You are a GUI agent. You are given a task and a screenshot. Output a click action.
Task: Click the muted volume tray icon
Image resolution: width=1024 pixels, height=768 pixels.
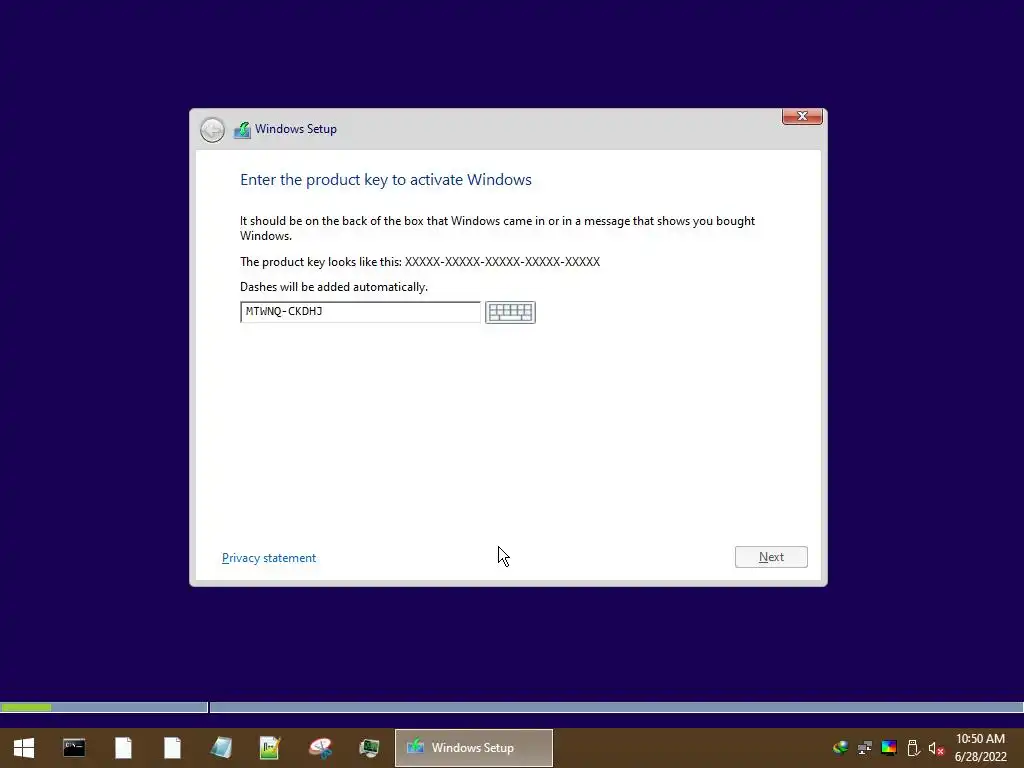tap(936, 748)
